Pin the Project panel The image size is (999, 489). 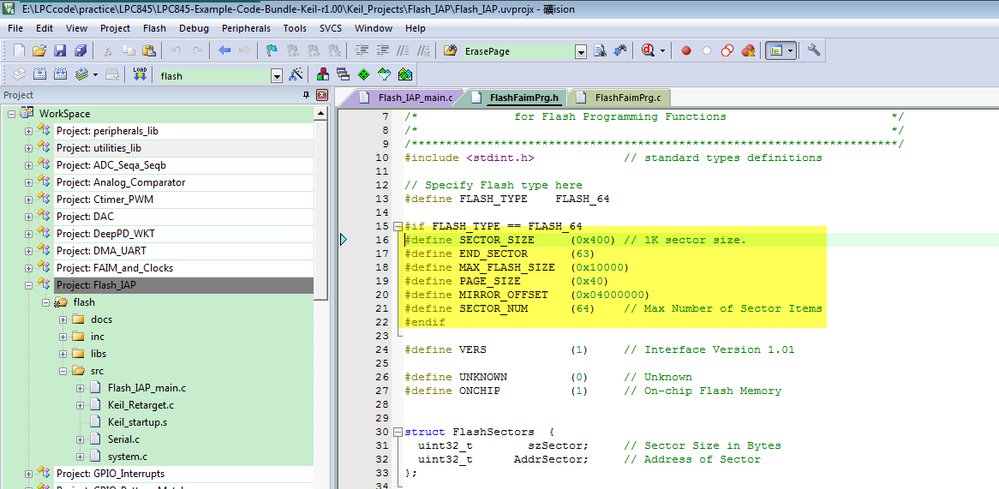coord(306,95)
